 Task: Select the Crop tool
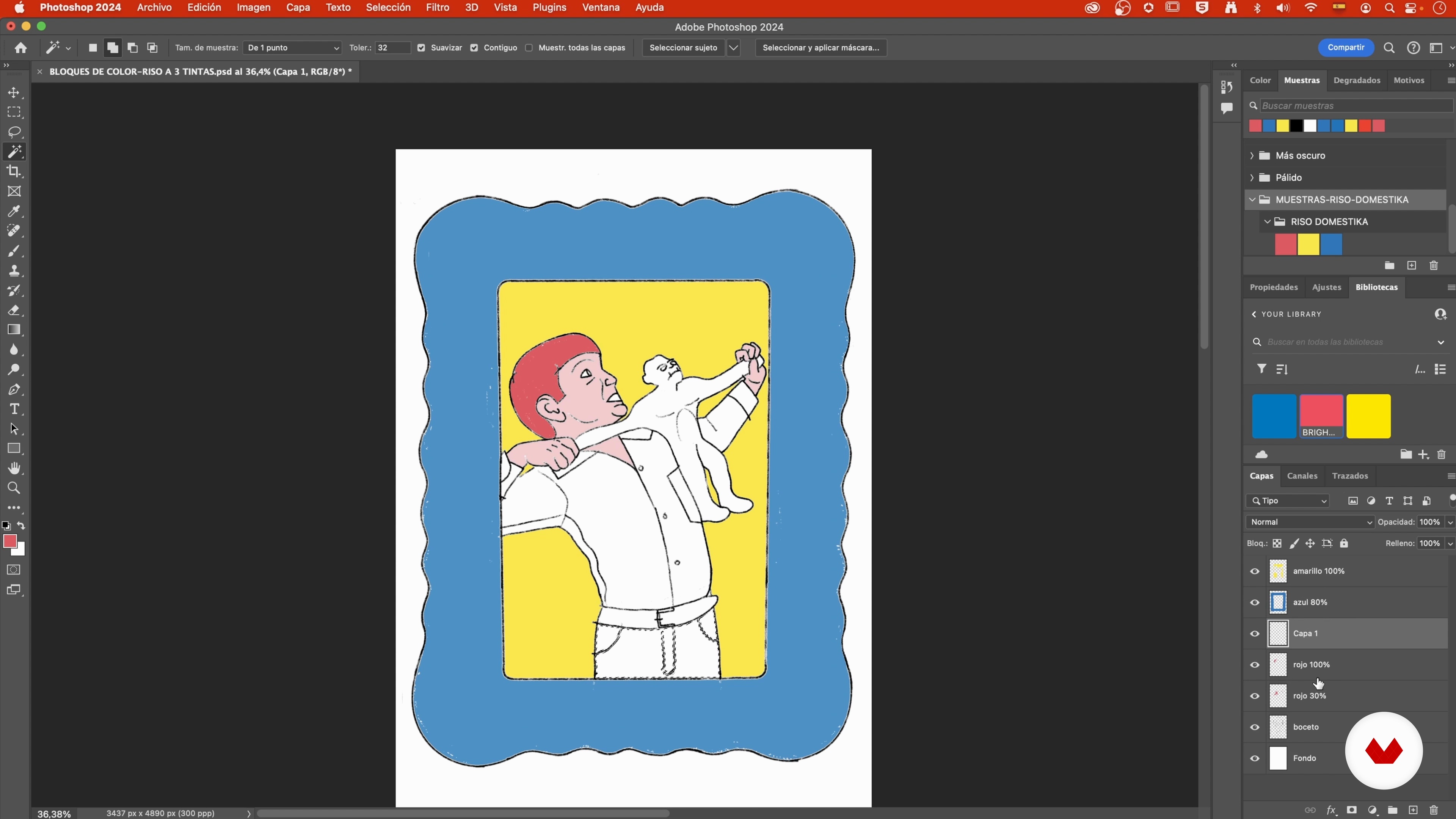coord(14,171)
